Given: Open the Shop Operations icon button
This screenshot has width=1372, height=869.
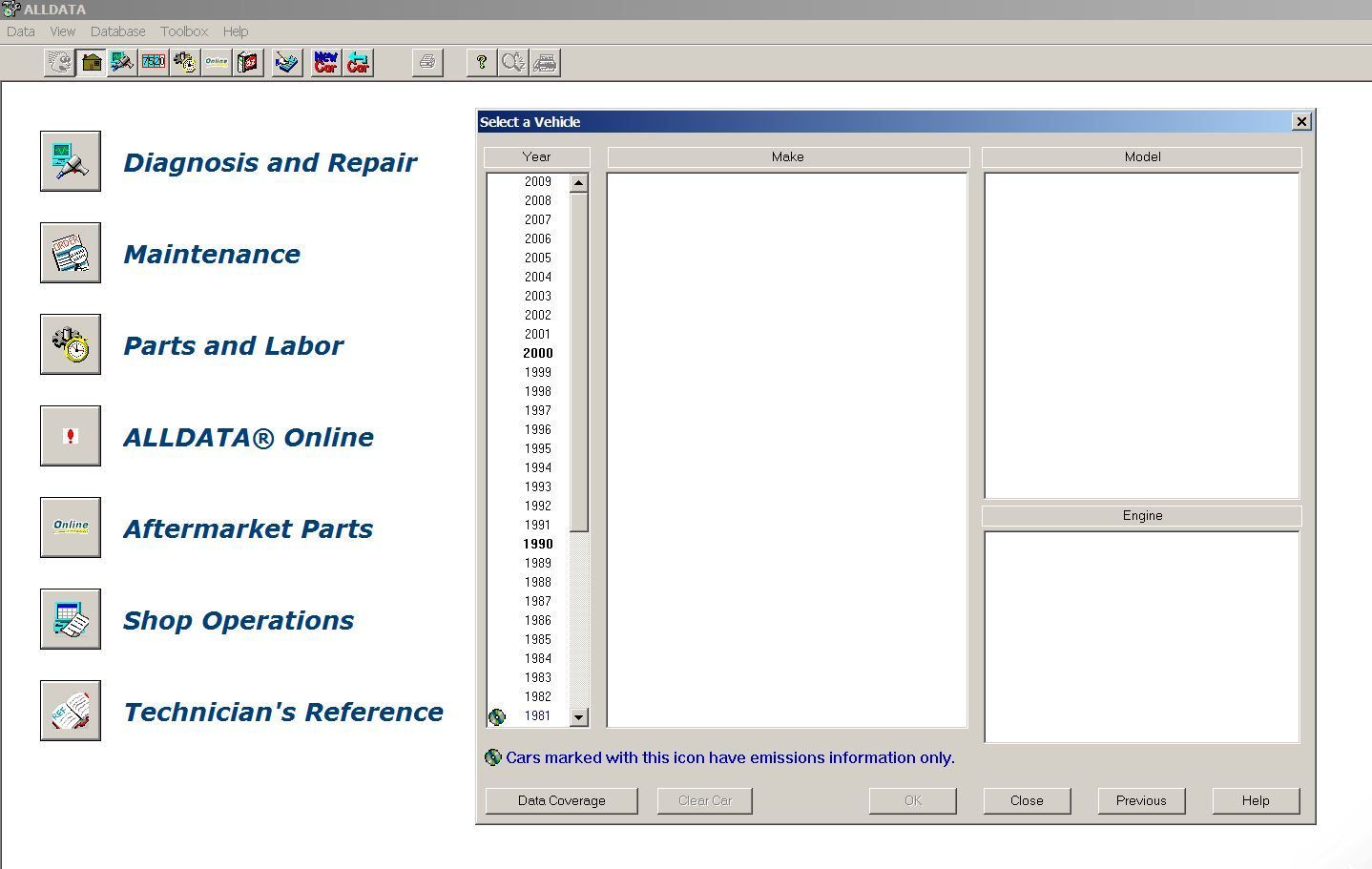Looking at the screenshot, I should tap(71, 619).
